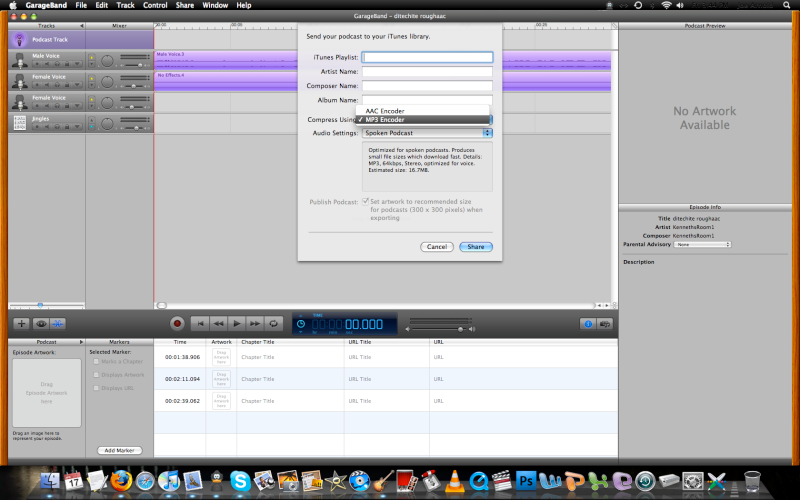The width and height of the screenshot is (800, 500).
Task: Open the Share menu
Action: coord(185,5)
